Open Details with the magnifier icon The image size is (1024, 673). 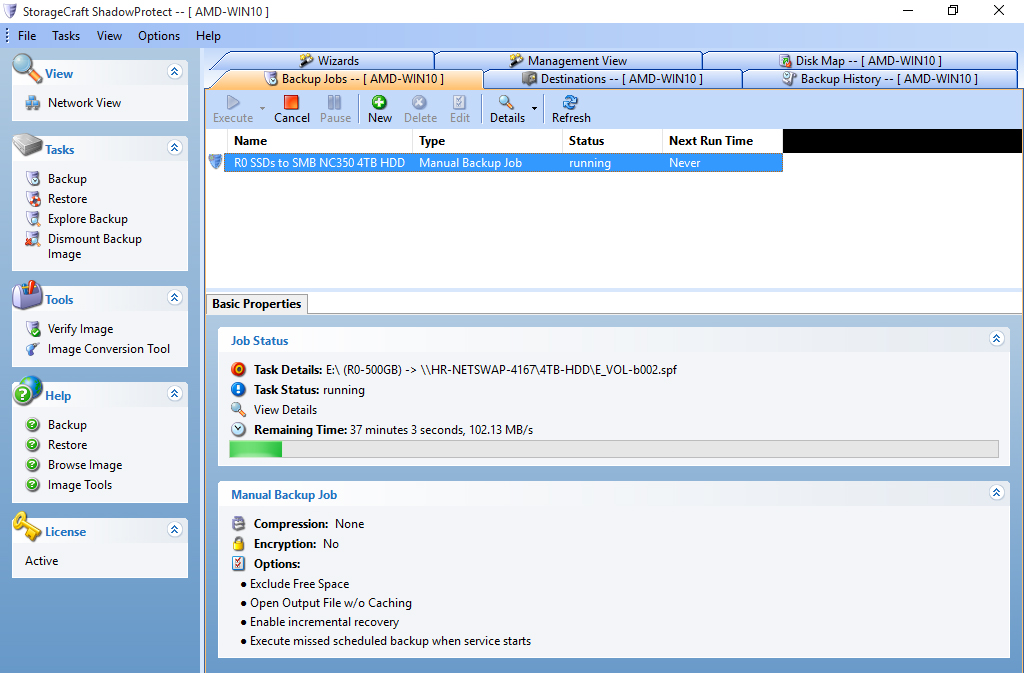pyautogui.click(x=506, y=102)
